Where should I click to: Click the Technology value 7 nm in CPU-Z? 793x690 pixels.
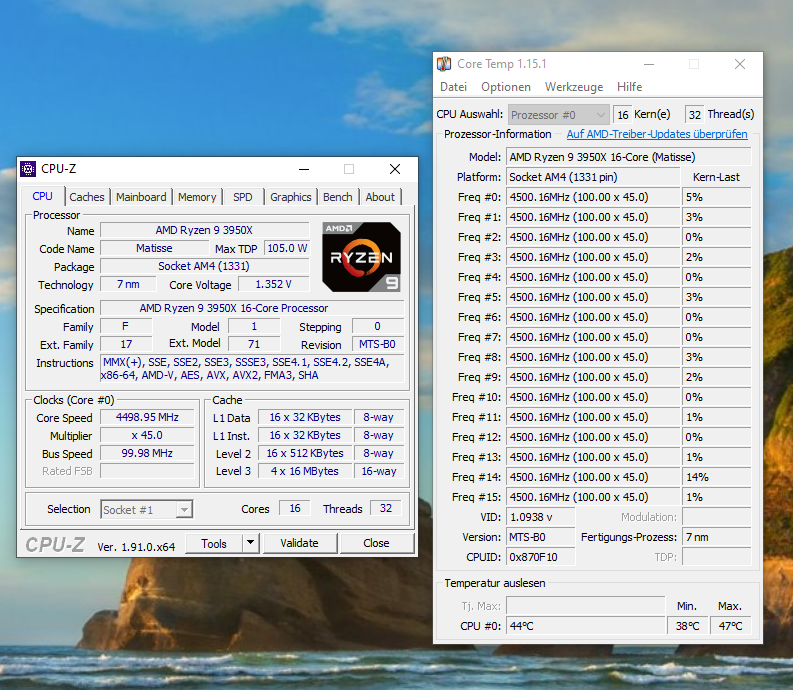point(126,284)
